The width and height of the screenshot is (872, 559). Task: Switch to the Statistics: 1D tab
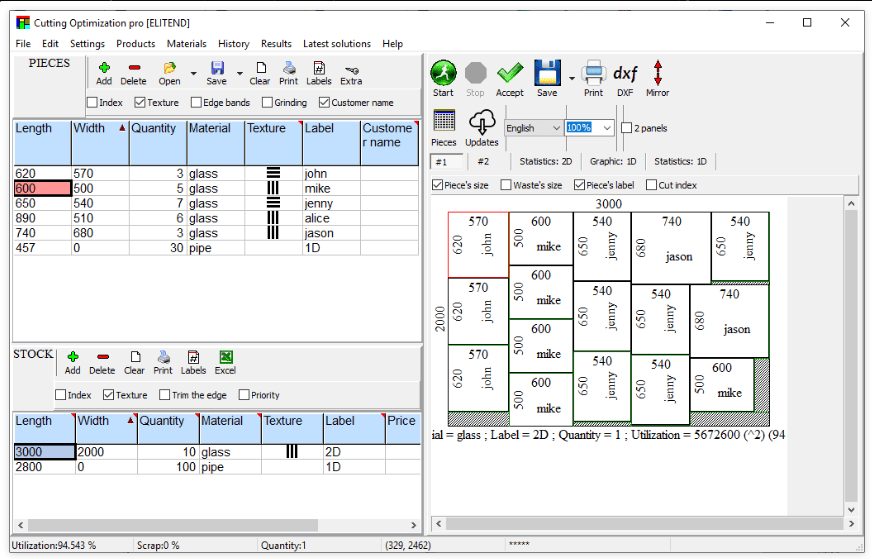point(680,161)
